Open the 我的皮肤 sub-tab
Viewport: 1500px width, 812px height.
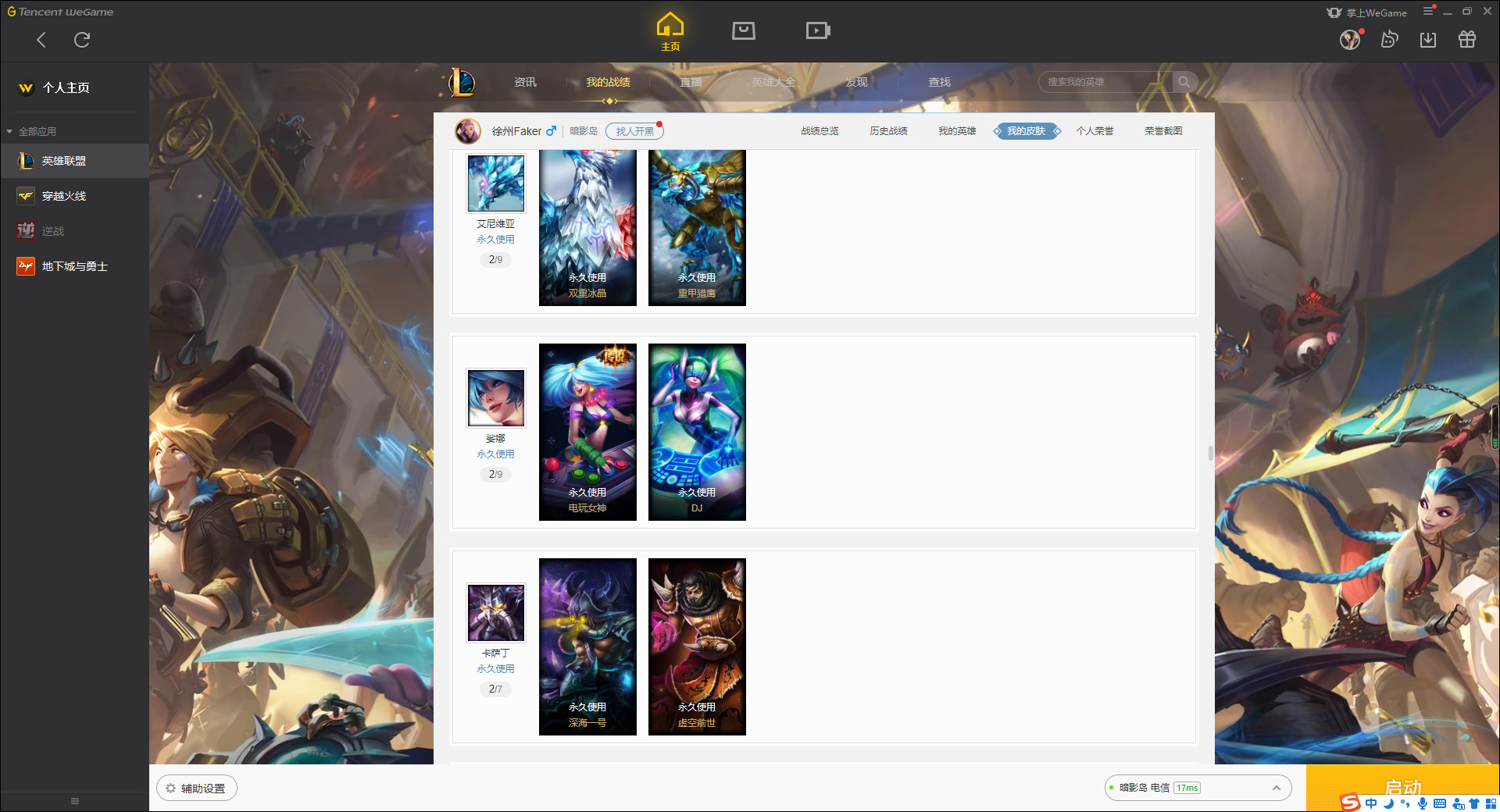coord(1027,131)
